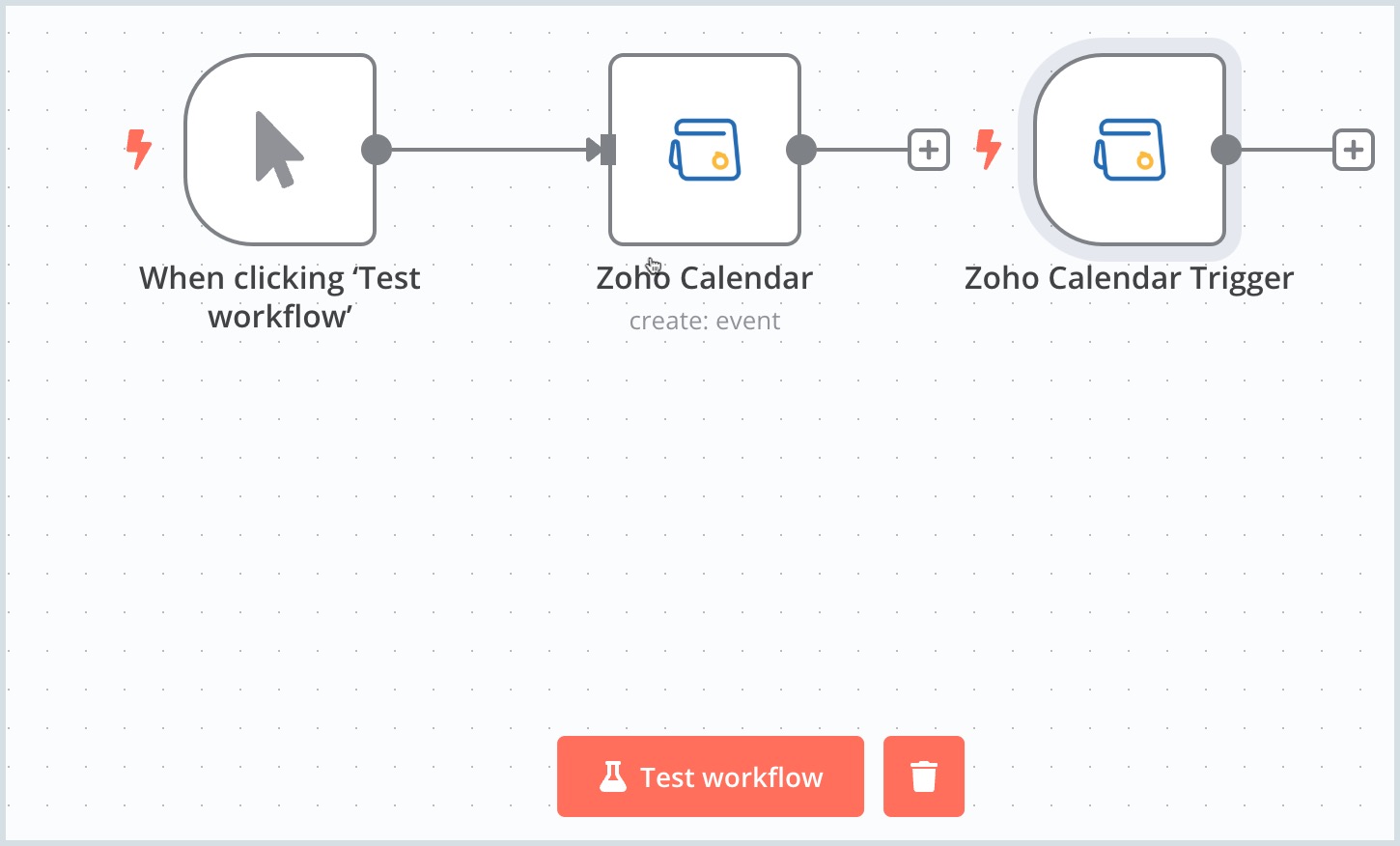The width and height of the screenshot is (1400, 846).
Task: Click the "create: event" subtitle text
Action: 705,321
